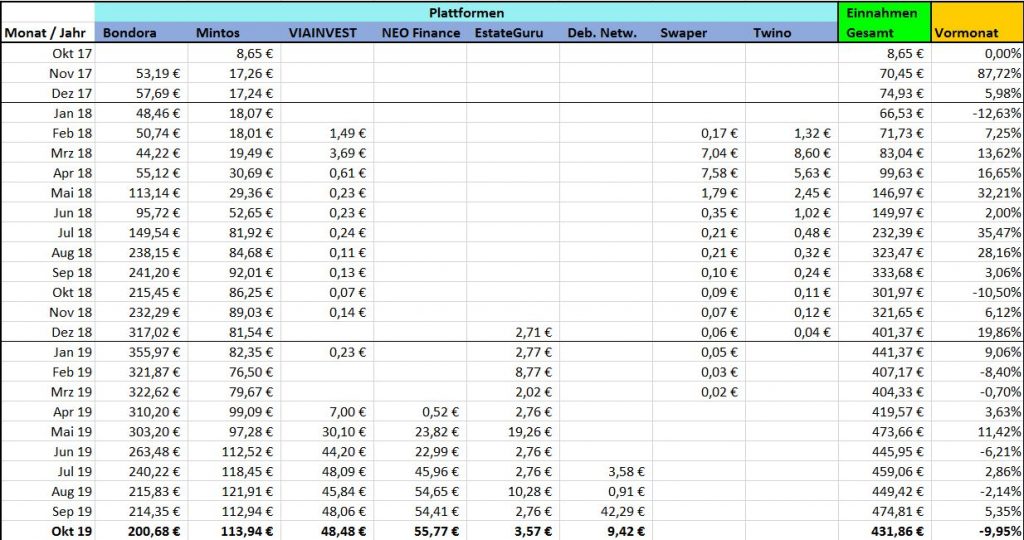Image resolution: width=1024 pixels, height=540 pixels.
Task: Select Bondora value 113,14 € in Mai 18
Action: (142, 193)
